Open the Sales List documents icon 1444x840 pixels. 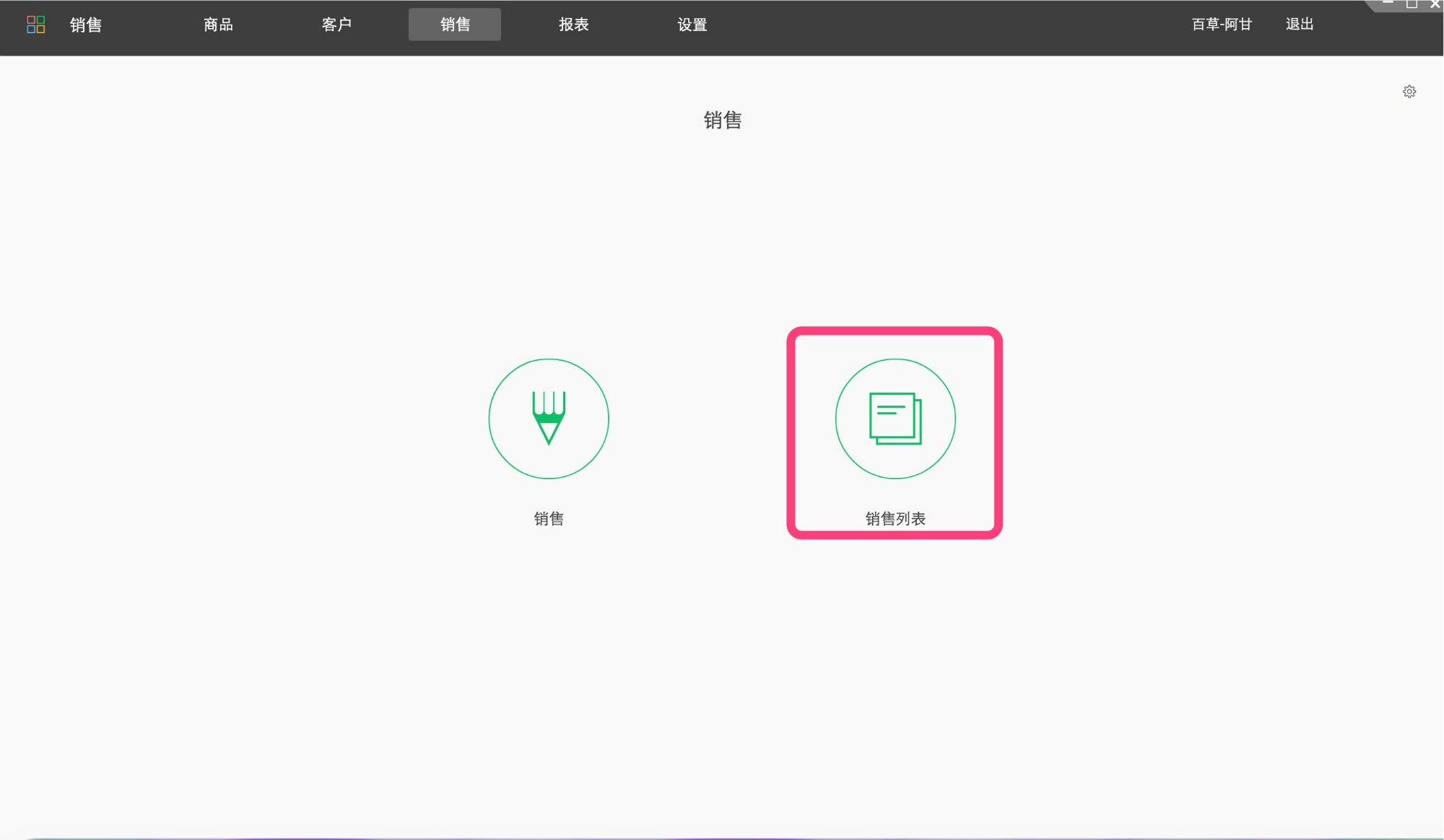coord(895,419)
